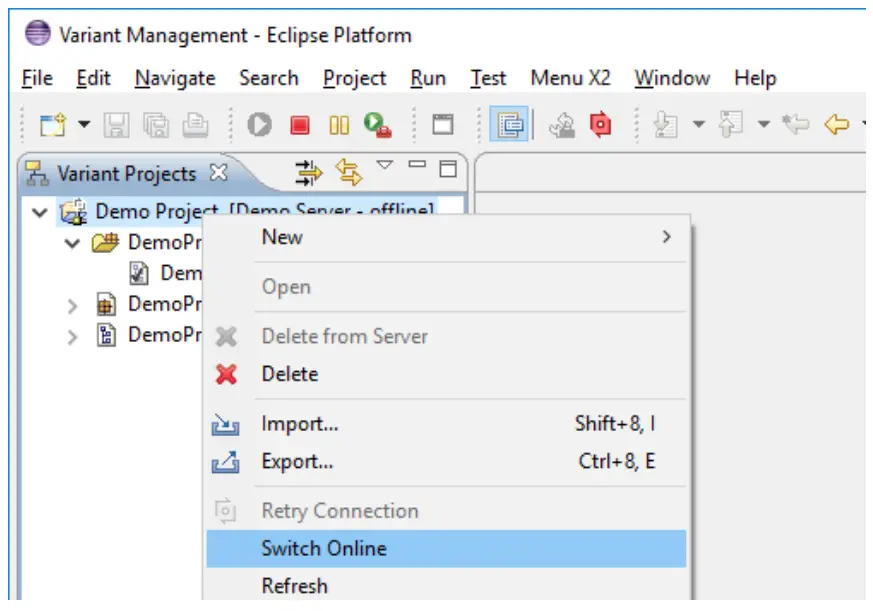Click the yellow Pause icon
873x611 pixels.
339,125
